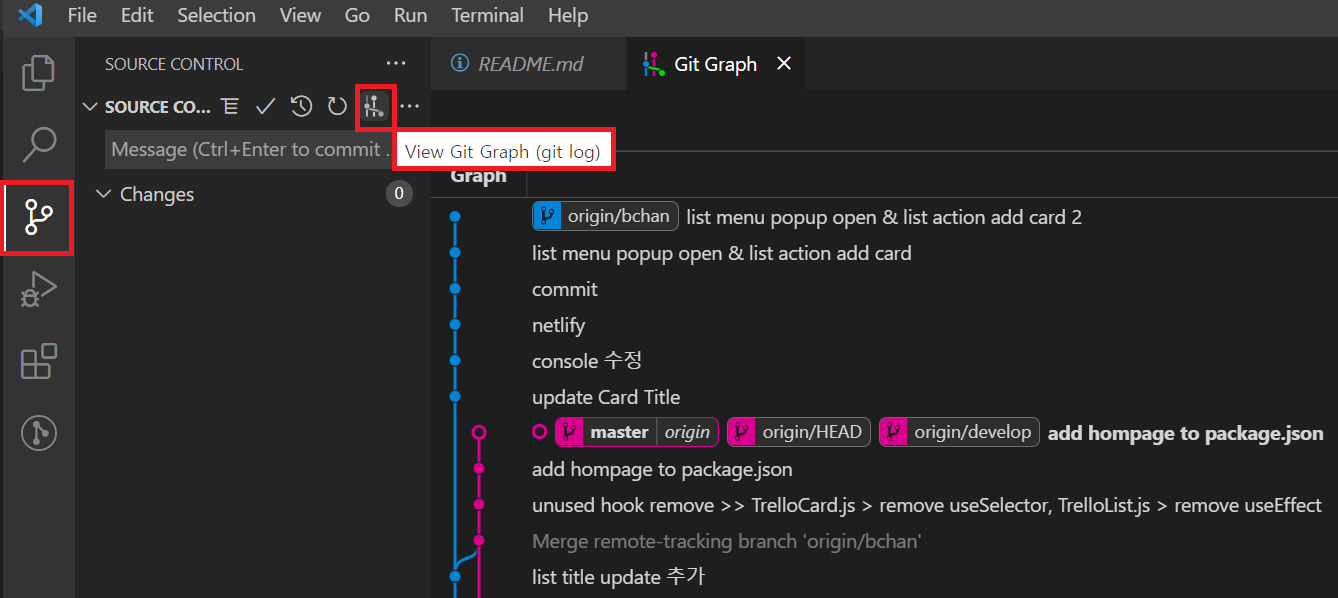
Task: Click the origin/develop branch label
Action: [959, 433]
